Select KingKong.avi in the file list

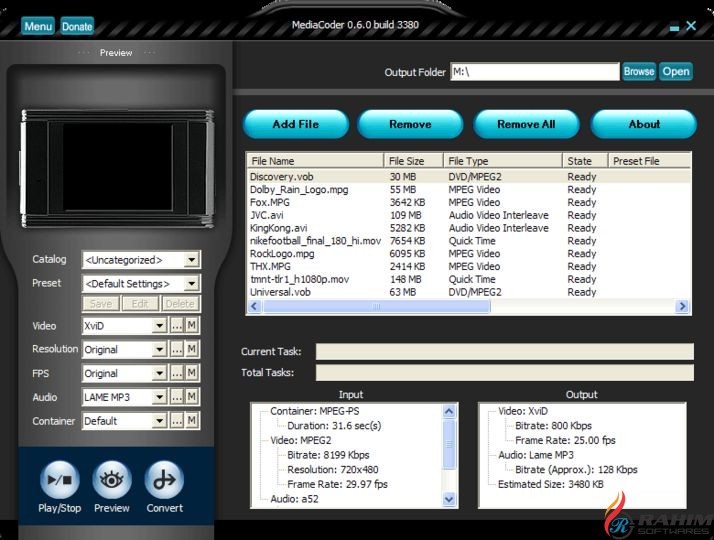point(278,228)
